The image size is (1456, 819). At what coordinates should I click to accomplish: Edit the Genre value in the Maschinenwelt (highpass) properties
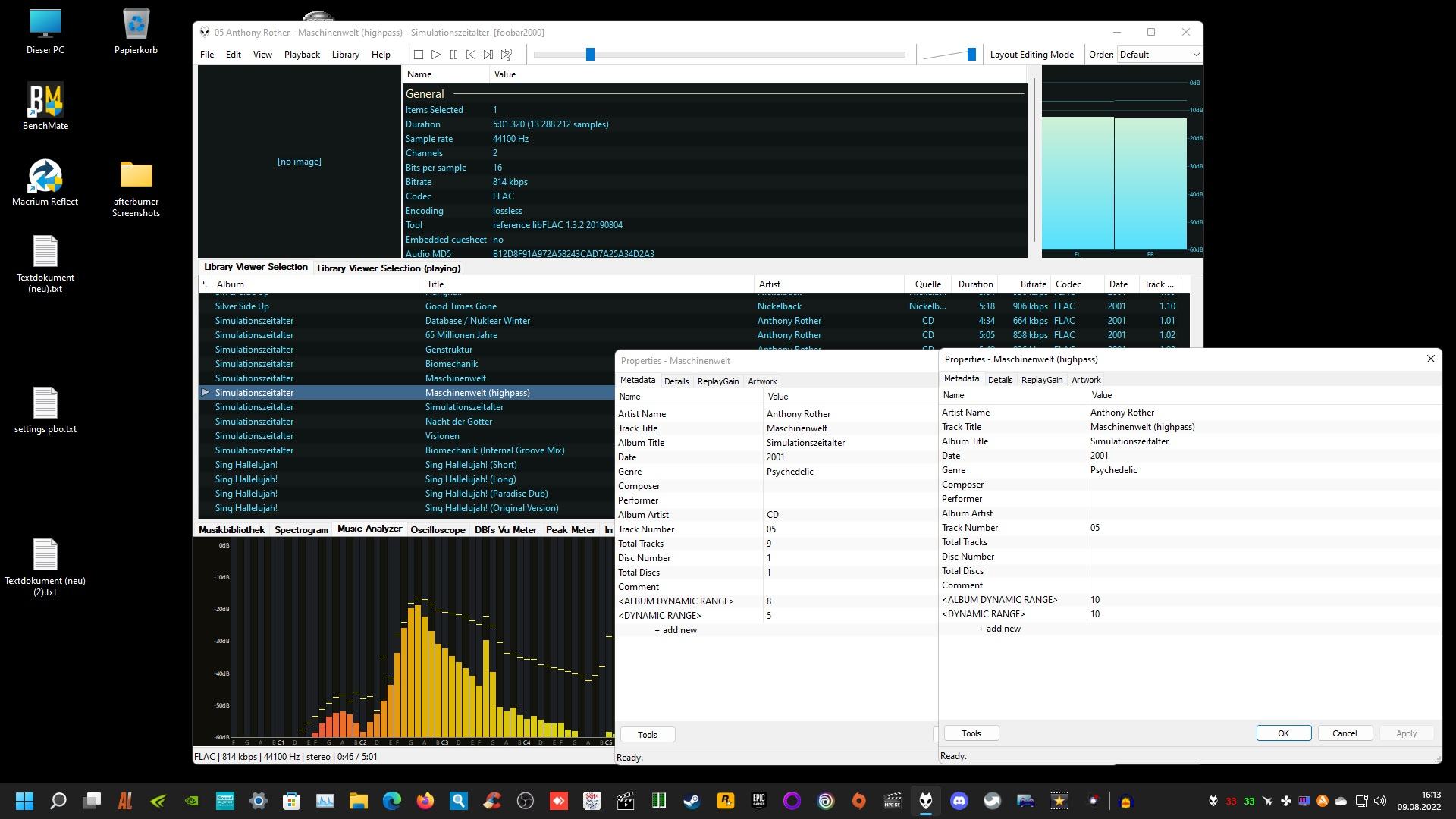point(1263,470)
